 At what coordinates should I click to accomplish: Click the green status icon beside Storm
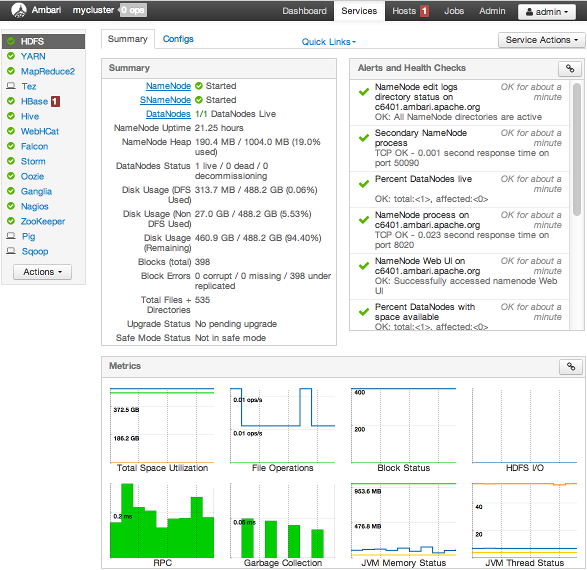11,161
